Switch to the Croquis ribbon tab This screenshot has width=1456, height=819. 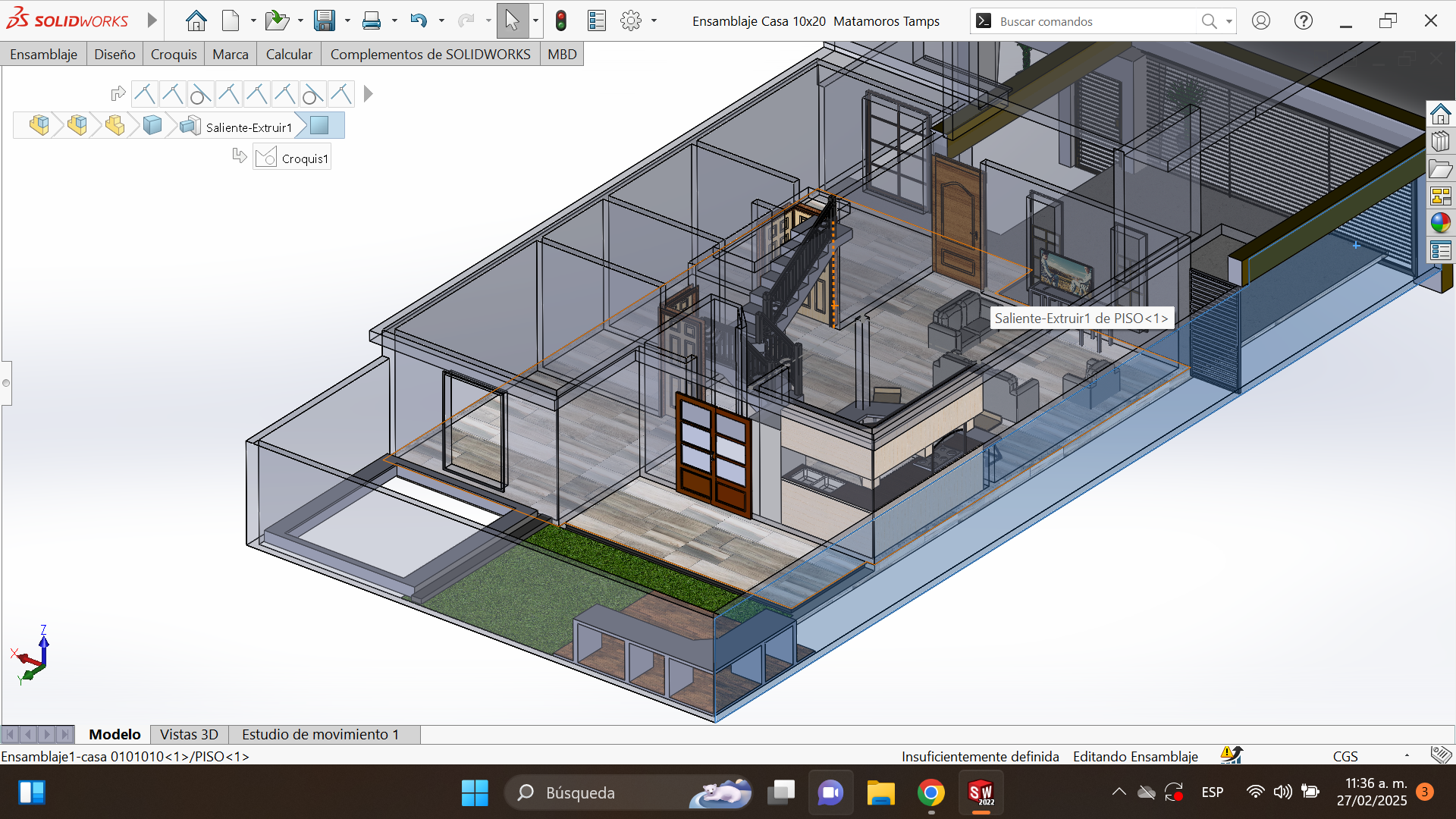tap(173, 54)
